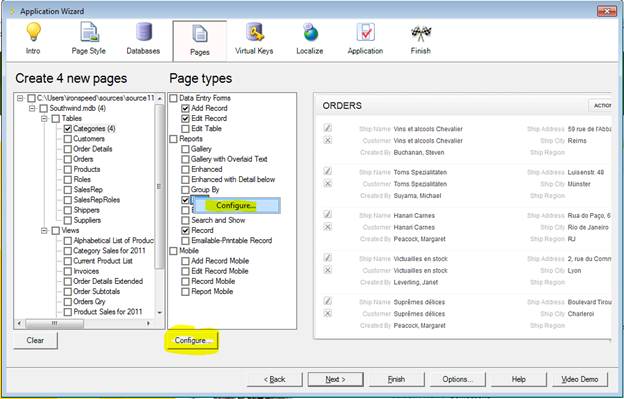This screenshot has height=399, width=624.
Task: Check the Reports group checkbox
Action: pyautogui.click(x=173, y=139)
